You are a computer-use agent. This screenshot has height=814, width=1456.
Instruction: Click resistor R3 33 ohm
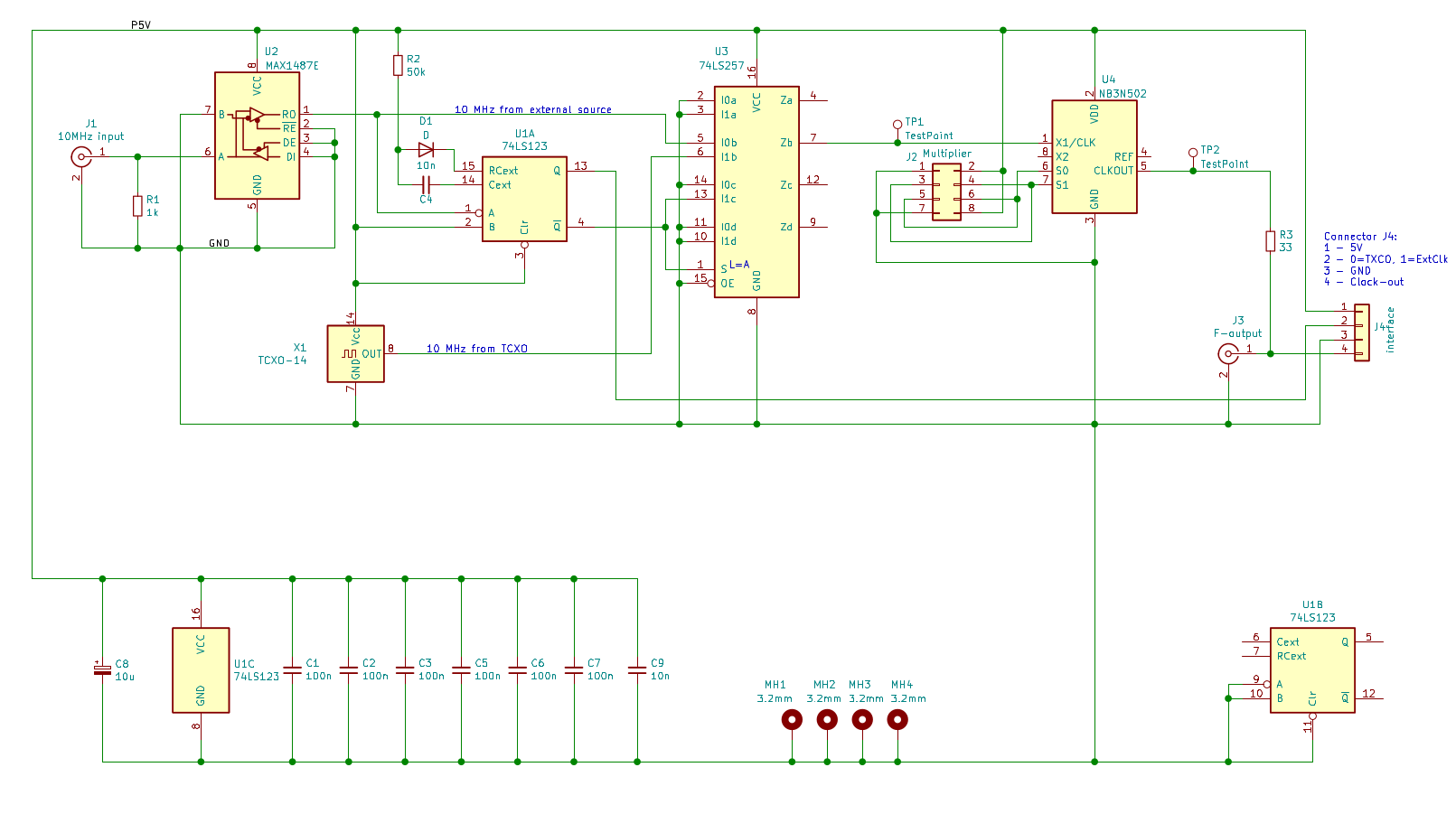click(x=1270, y=241)
